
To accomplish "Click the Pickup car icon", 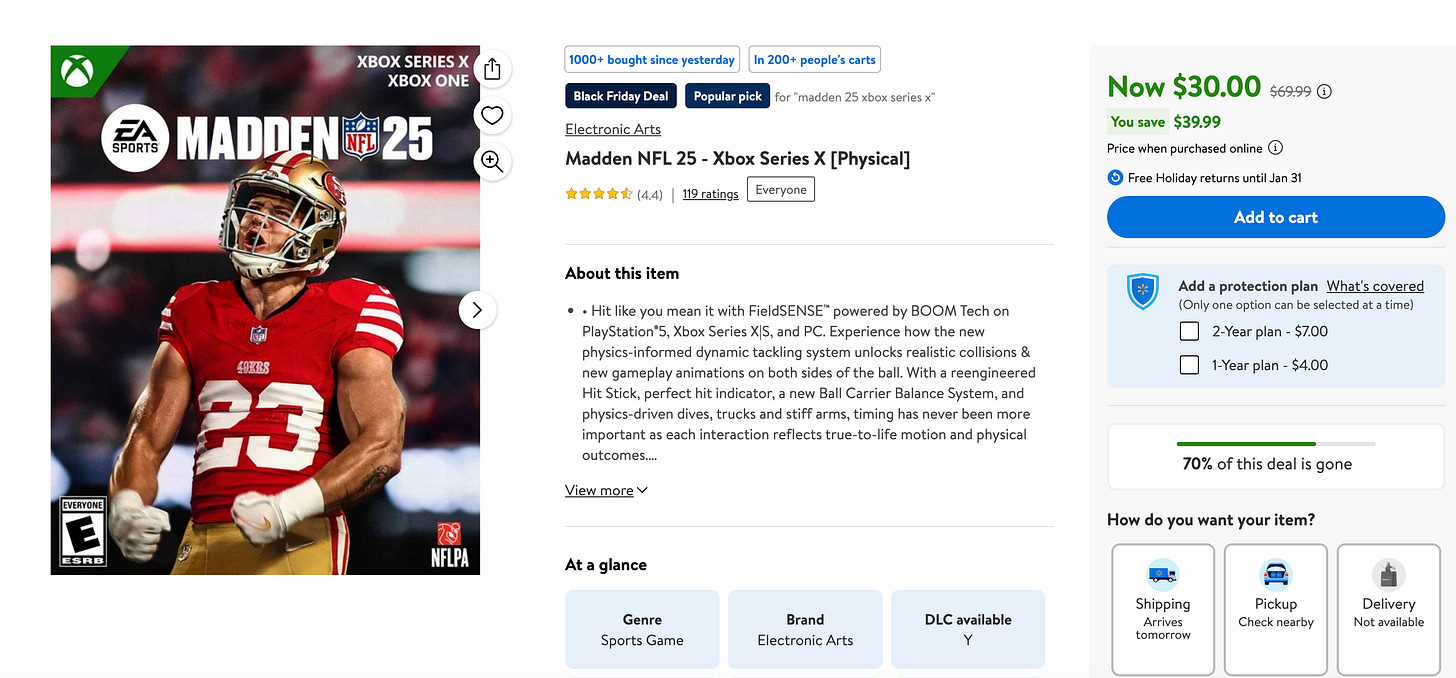I will (1275, 575).
